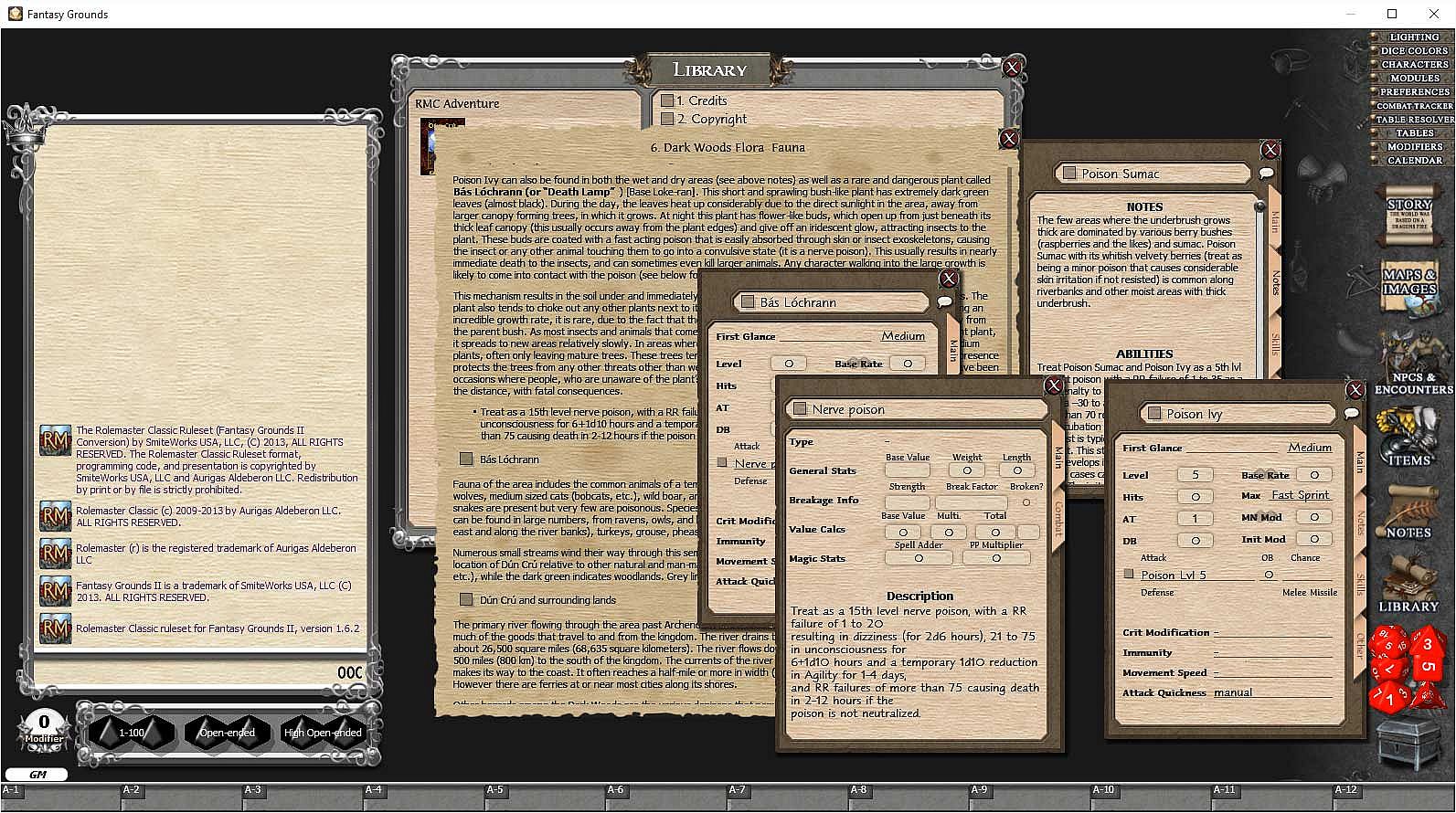Change Attack Quickness manual value
Image resolution: width=1456 pixels, height=813 pixels.
(x=1272, y=692)
